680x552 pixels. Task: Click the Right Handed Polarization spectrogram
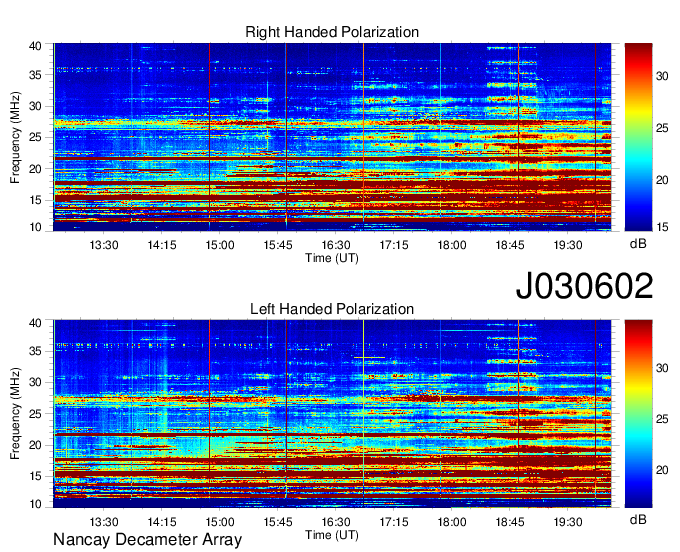332,137
